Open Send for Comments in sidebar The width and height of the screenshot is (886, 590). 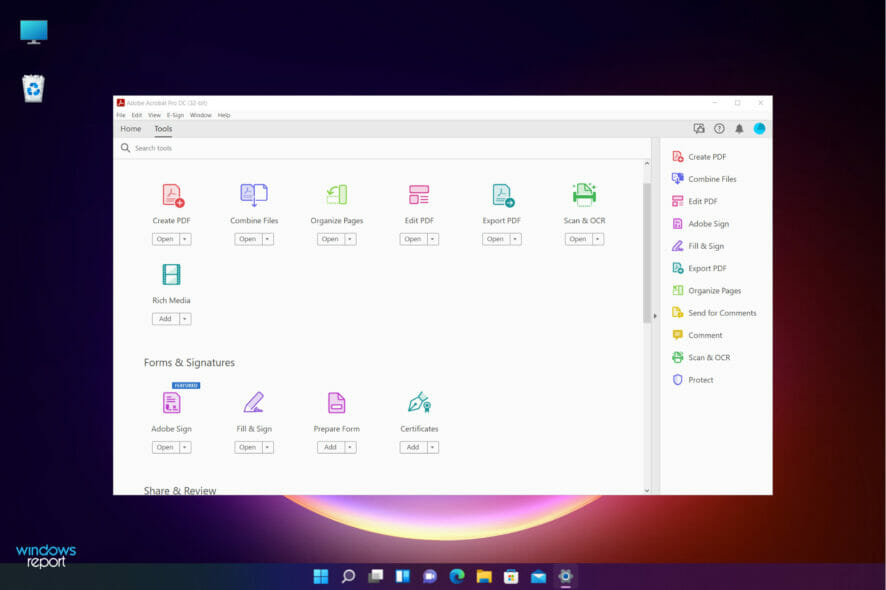714,313
